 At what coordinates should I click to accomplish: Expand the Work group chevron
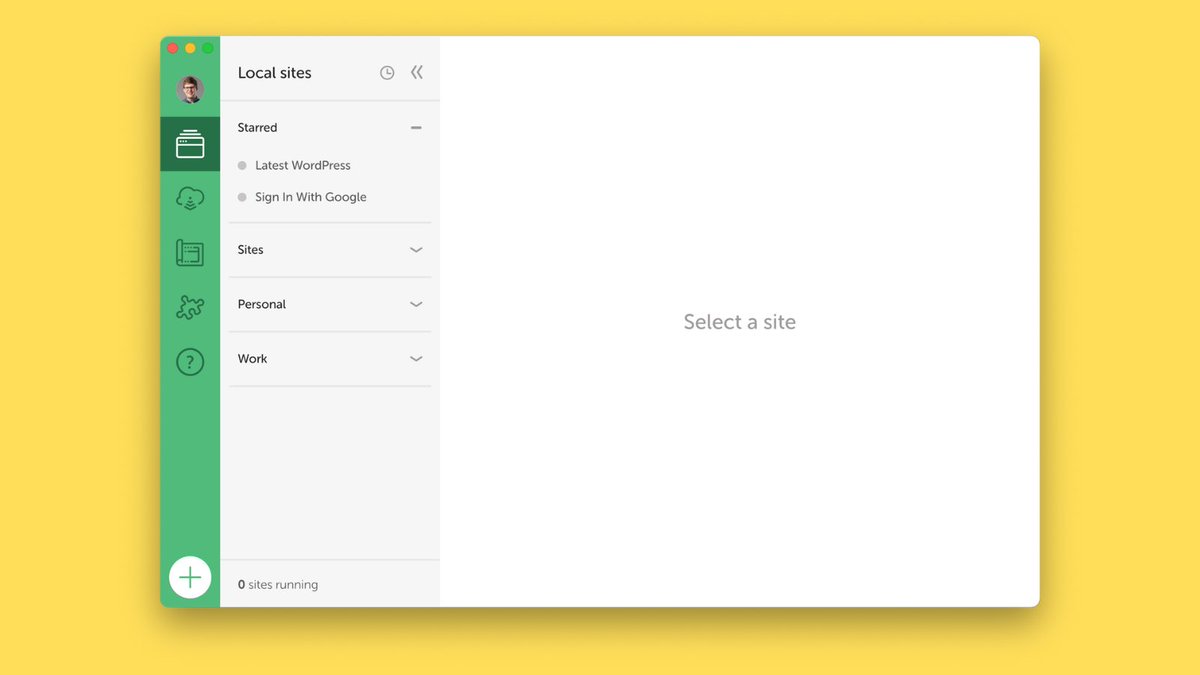(x=416, y=358)
